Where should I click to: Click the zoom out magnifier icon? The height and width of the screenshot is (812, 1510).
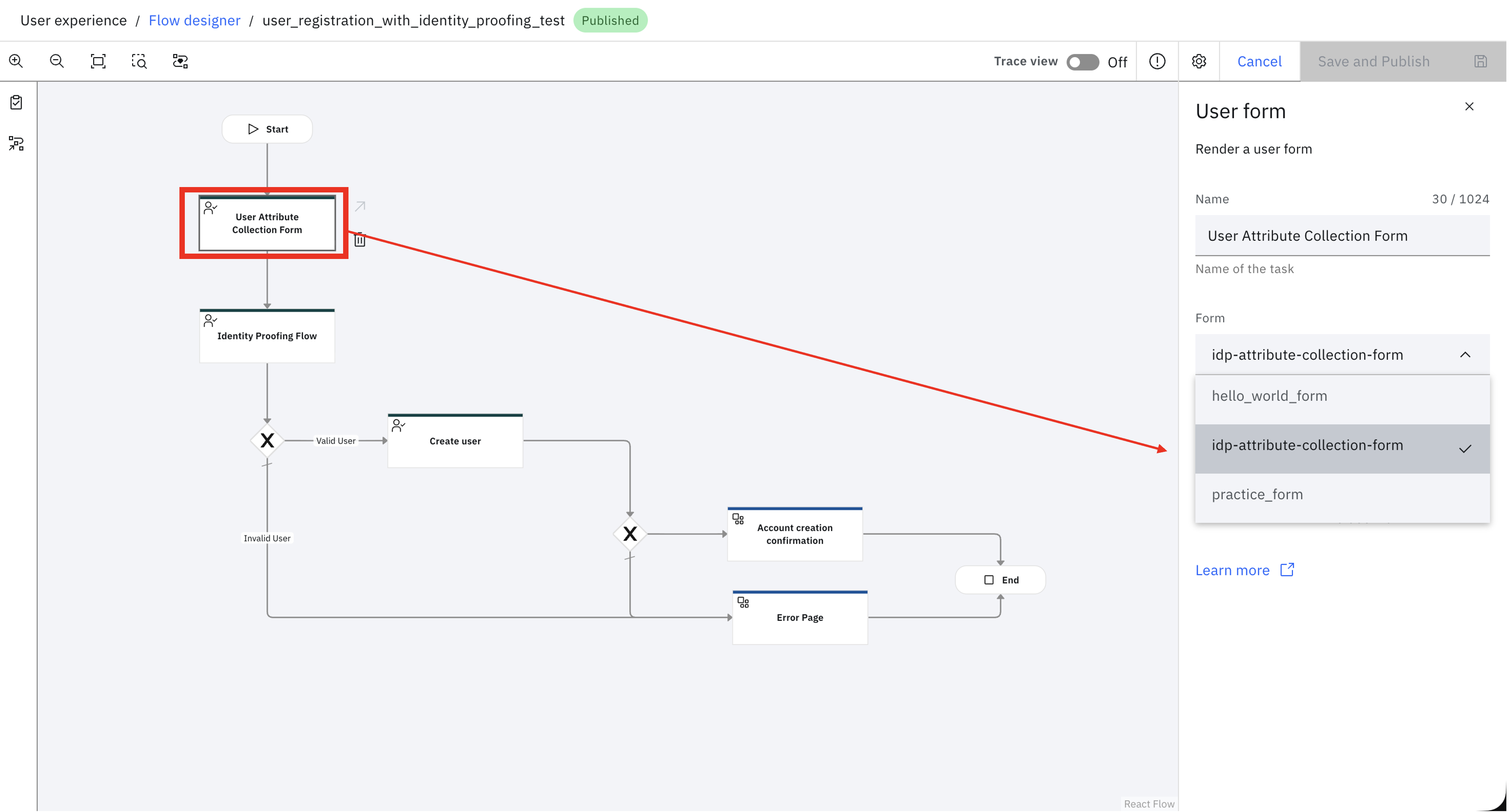[57, 61]
